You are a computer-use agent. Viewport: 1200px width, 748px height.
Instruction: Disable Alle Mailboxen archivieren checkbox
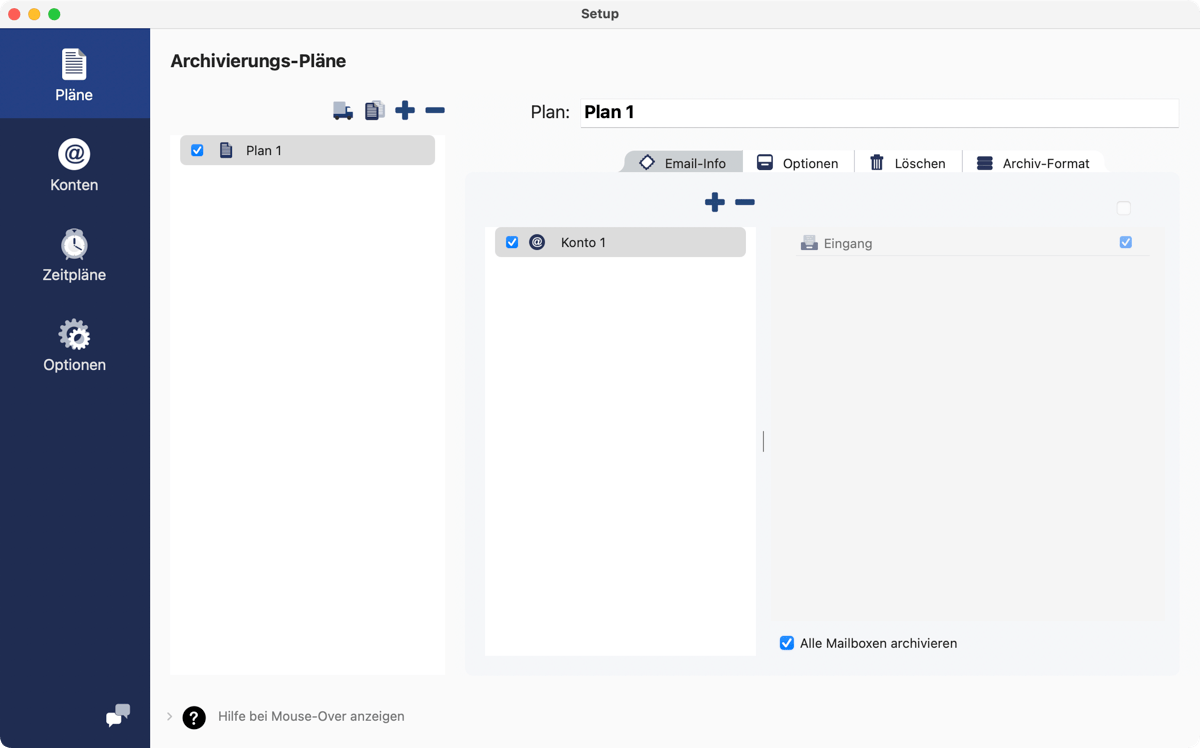pos(787,643)
